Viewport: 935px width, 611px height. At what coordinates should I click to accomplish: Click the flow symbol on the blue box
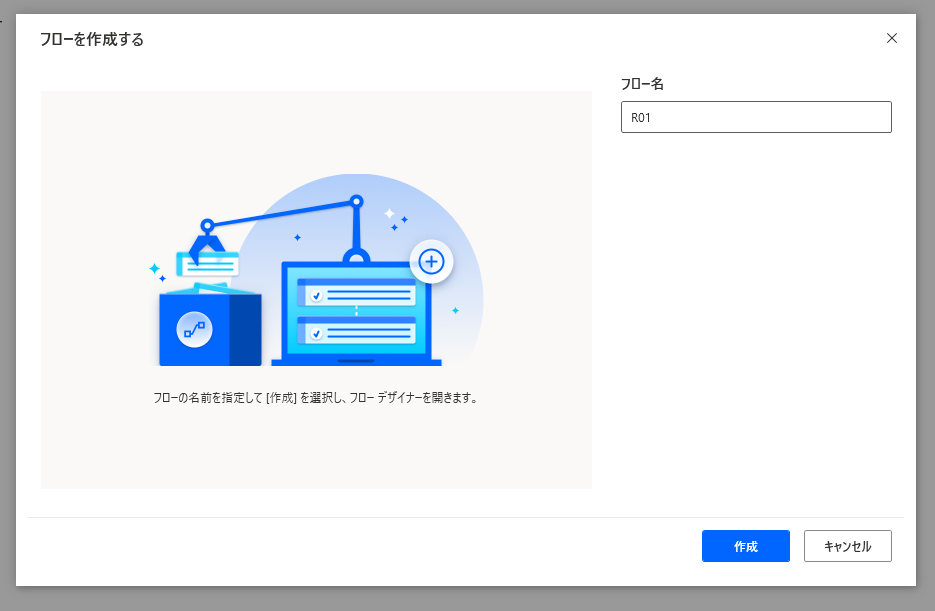(194, 328)
